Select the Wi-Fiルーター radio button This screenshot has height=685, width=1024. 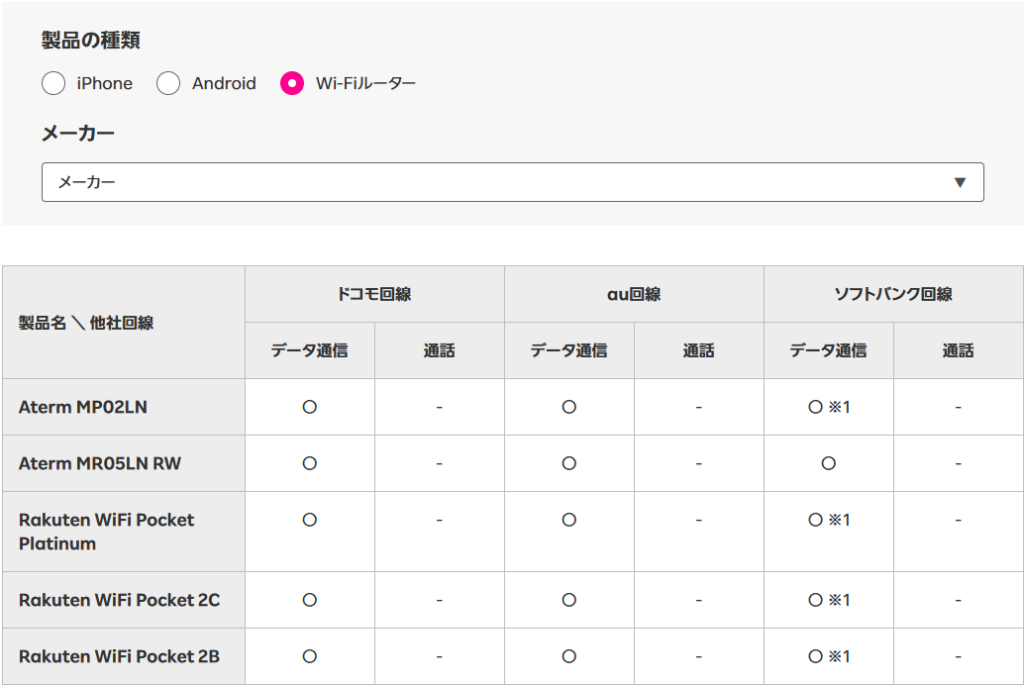(x=292, y=84)
